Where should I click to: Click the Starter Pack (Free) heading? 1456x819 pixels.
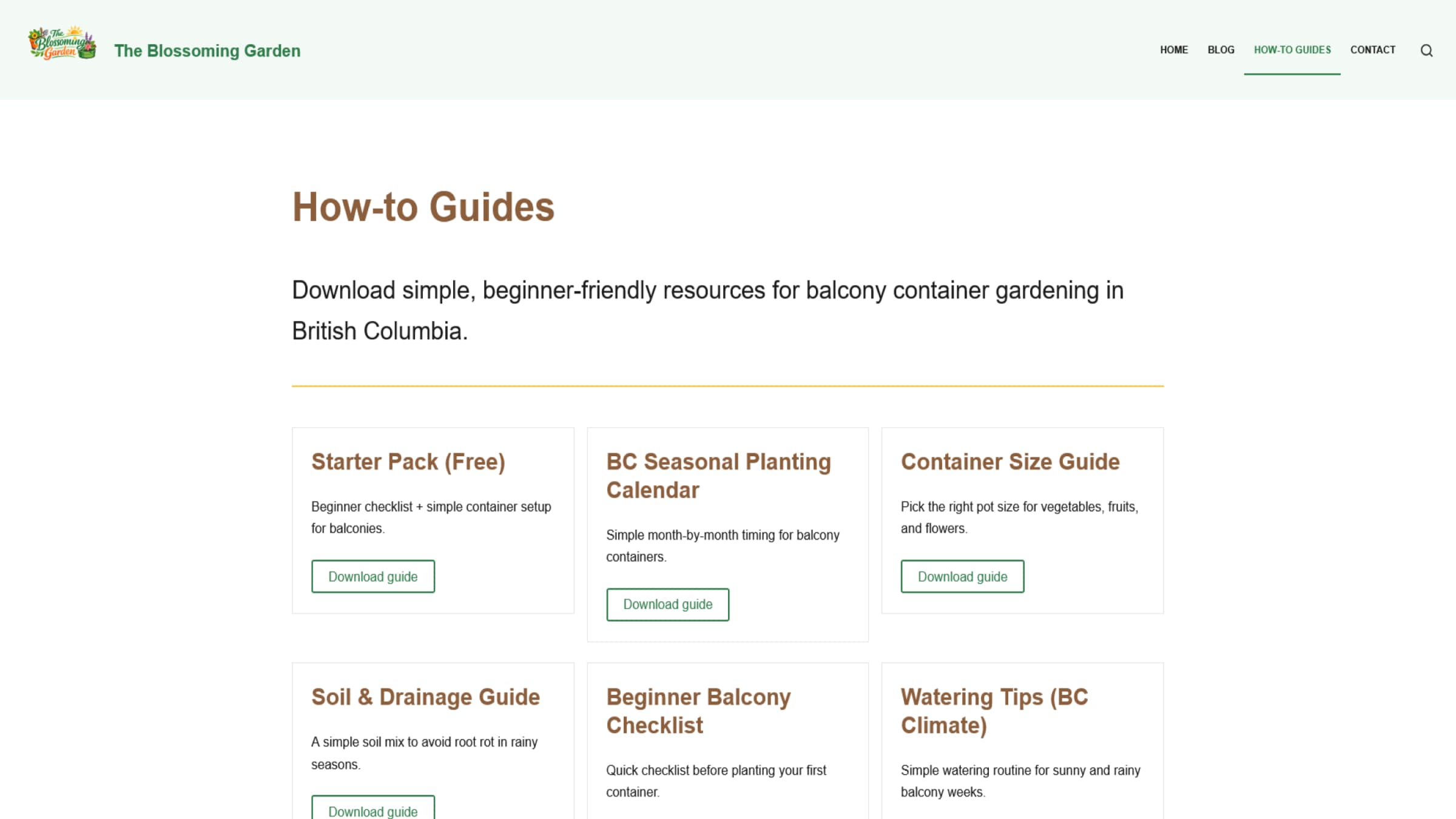[x=408, y=462]
